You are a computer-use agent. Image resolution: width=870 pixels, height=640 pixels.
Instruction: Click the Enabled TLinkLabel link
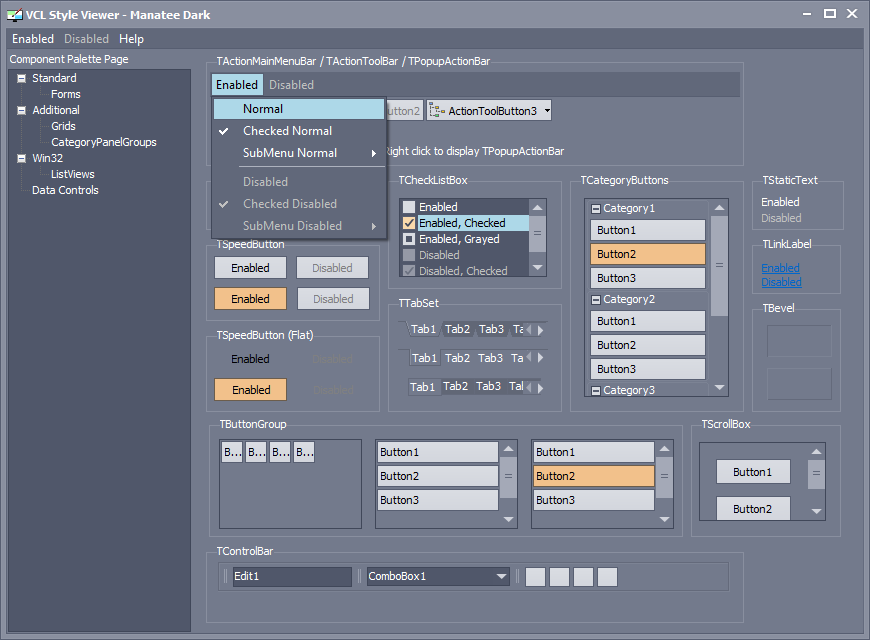point(780,268)
